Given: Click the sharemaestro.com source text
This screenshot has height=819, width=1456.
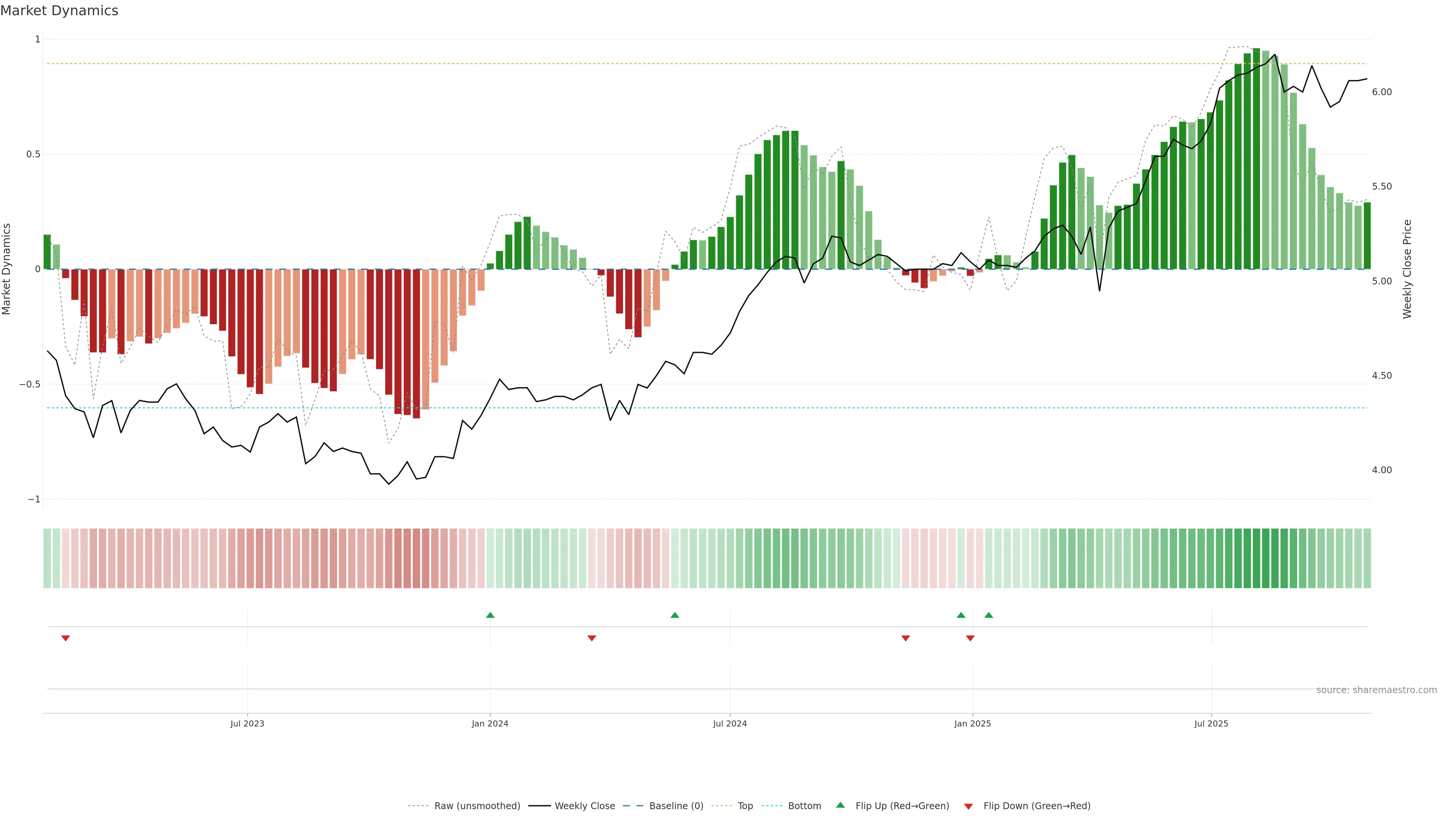Looking at the screenshot, I should 1376,690.
